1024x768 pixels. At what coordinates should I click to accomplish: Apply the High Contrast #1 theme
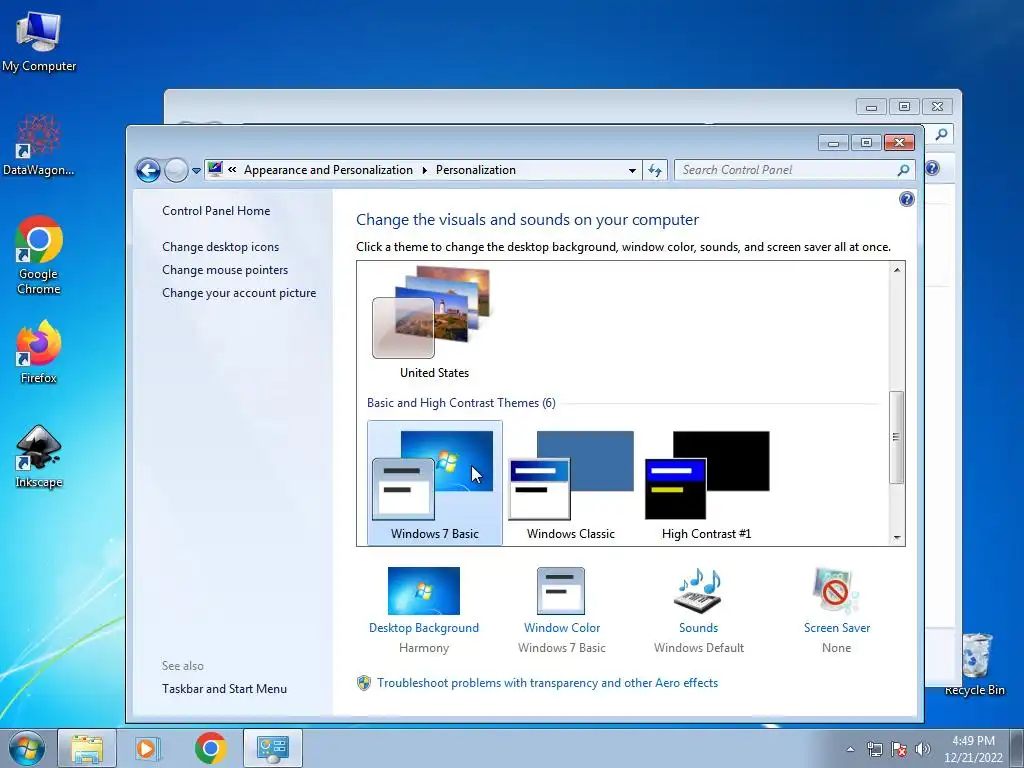point(707,483)
